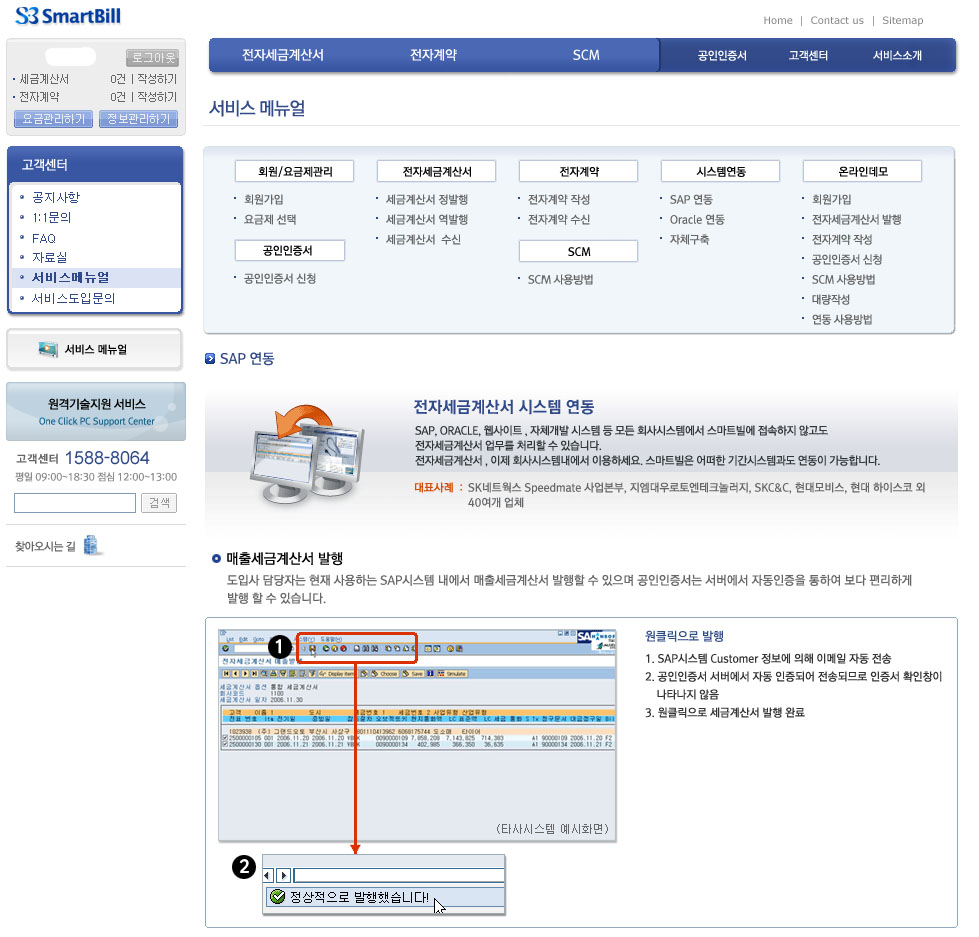Click the 로그아웃 button
The image size is (979, 937).
point(152,58)
